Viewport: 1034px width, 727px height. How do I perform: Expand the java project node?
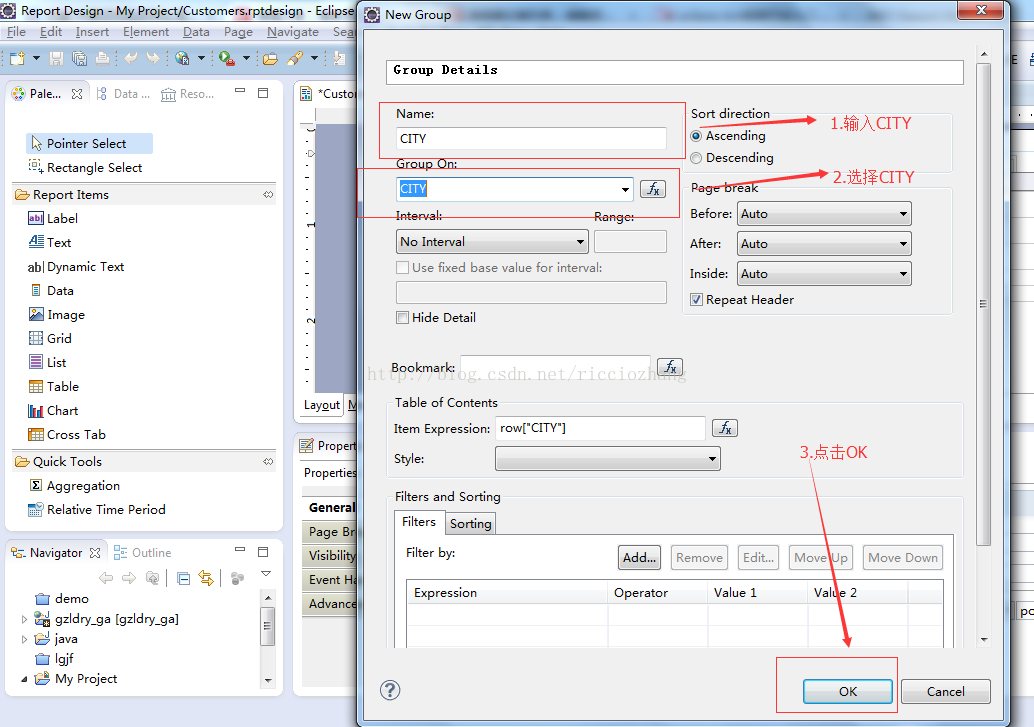(x=24, y=639)
